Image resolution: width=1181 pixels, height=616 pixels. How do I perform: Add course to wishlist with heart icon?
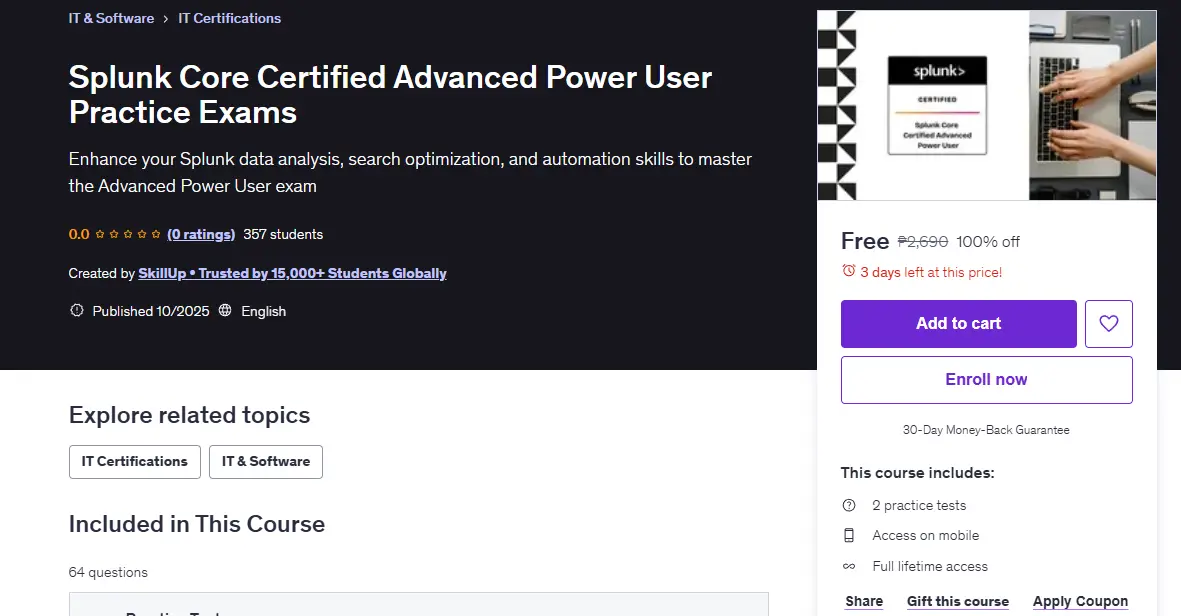pyautogui.click(x=1109, y=324)
